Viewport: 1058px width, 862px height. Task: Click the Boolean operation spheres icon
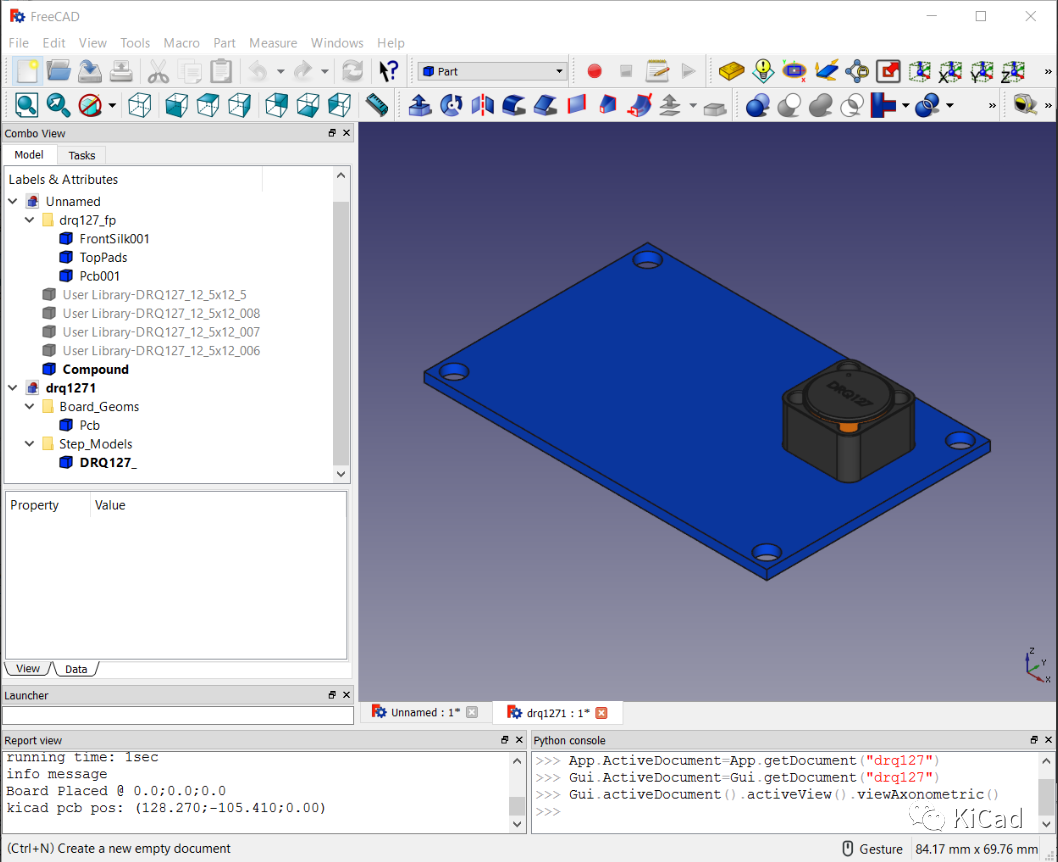[x=758, y=105]
